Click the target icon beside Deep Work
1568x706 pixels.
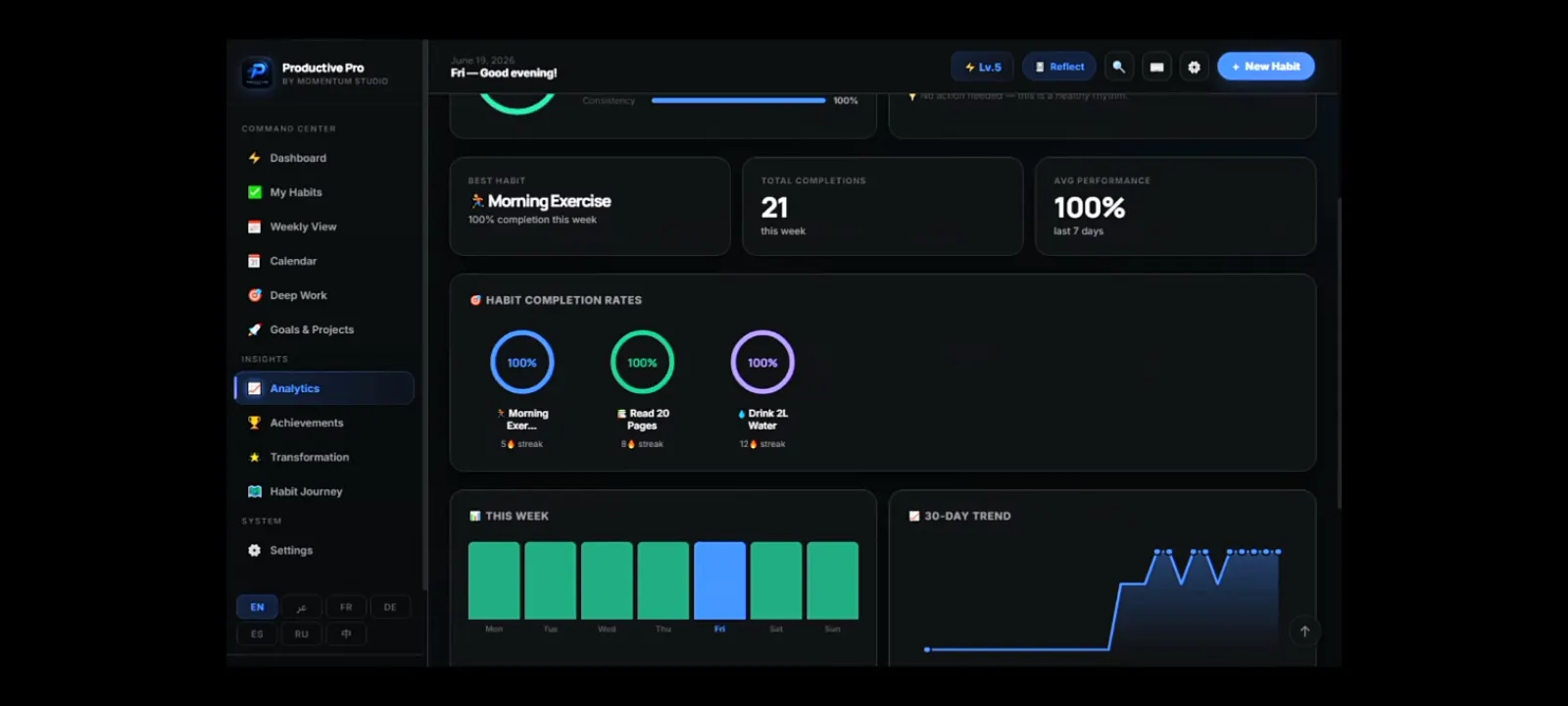(255, 295)
